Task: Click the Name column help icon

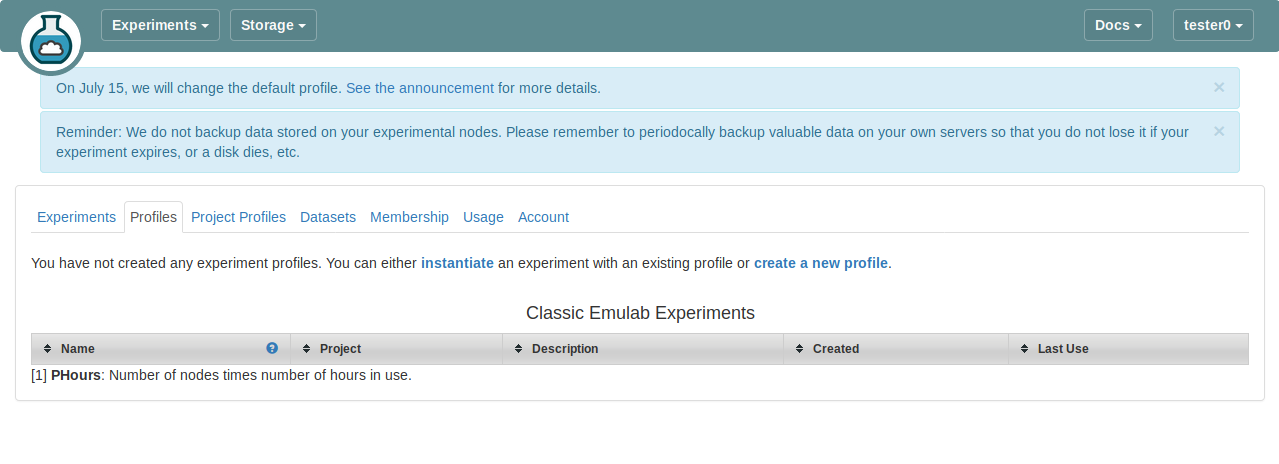Action: click(x=272, y=348)
